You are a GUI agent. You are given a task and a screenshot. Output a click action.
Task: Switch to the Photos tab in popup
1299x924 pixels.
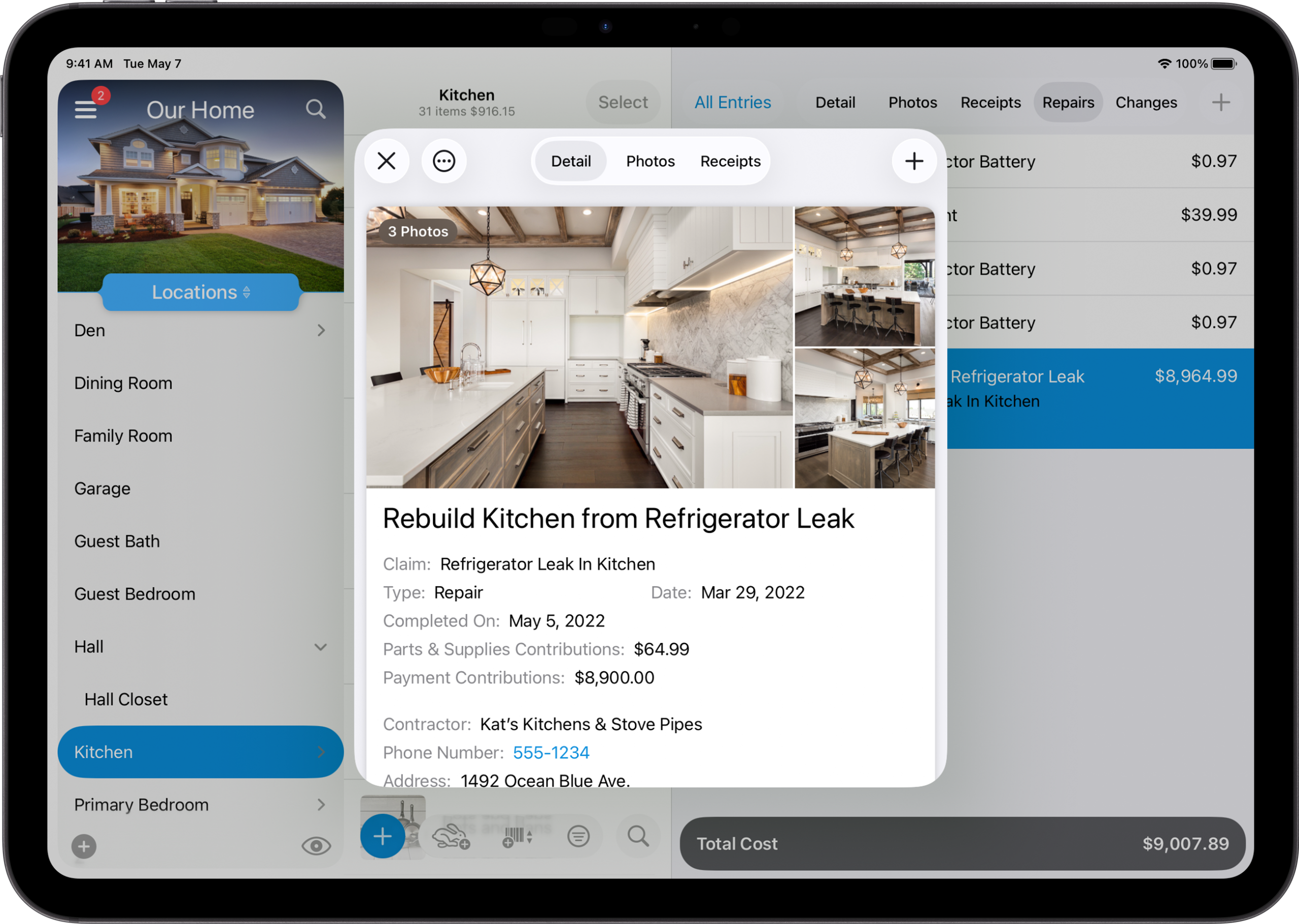(650, 161)
